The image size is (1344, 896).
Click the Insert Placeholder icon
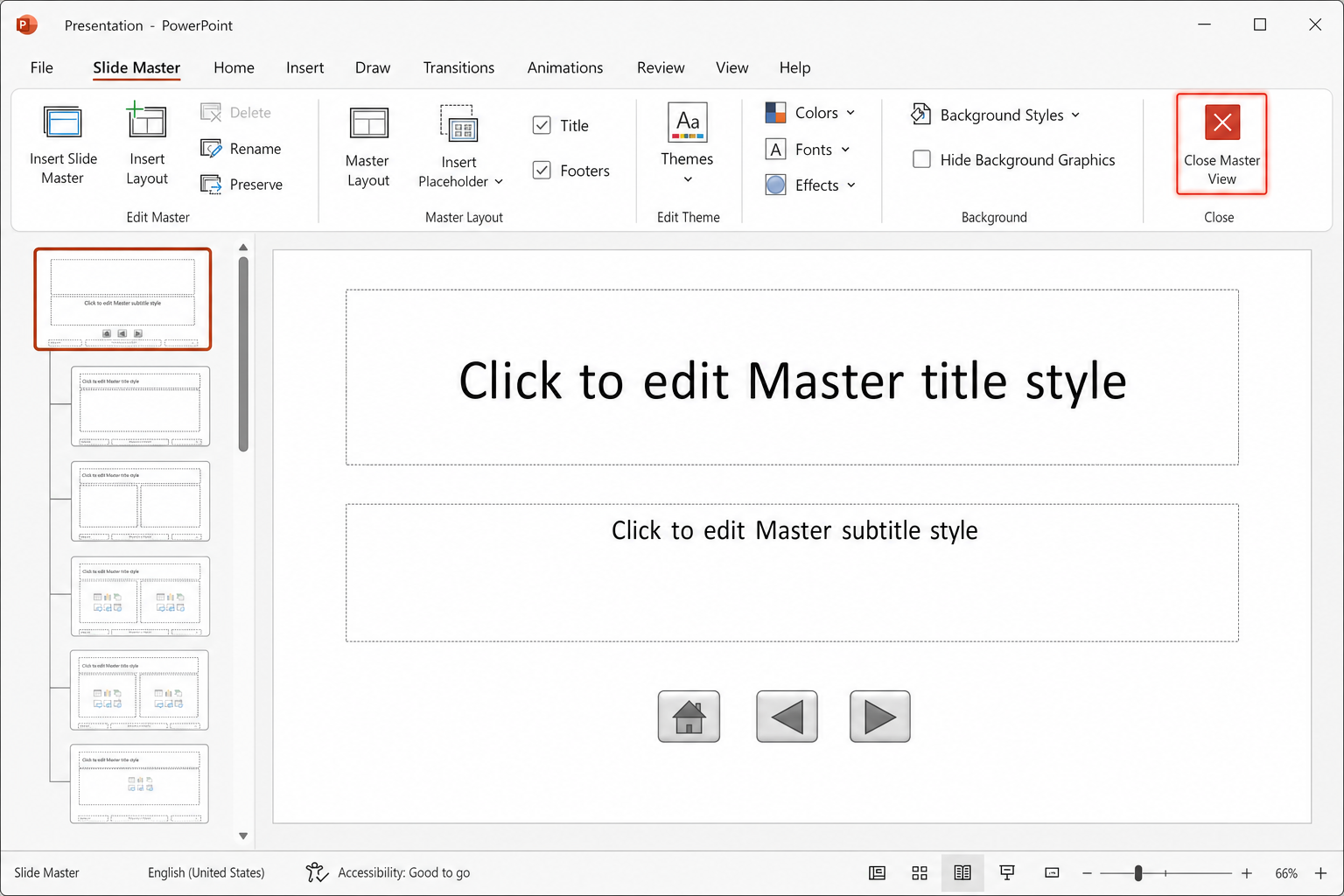point(458,124)
